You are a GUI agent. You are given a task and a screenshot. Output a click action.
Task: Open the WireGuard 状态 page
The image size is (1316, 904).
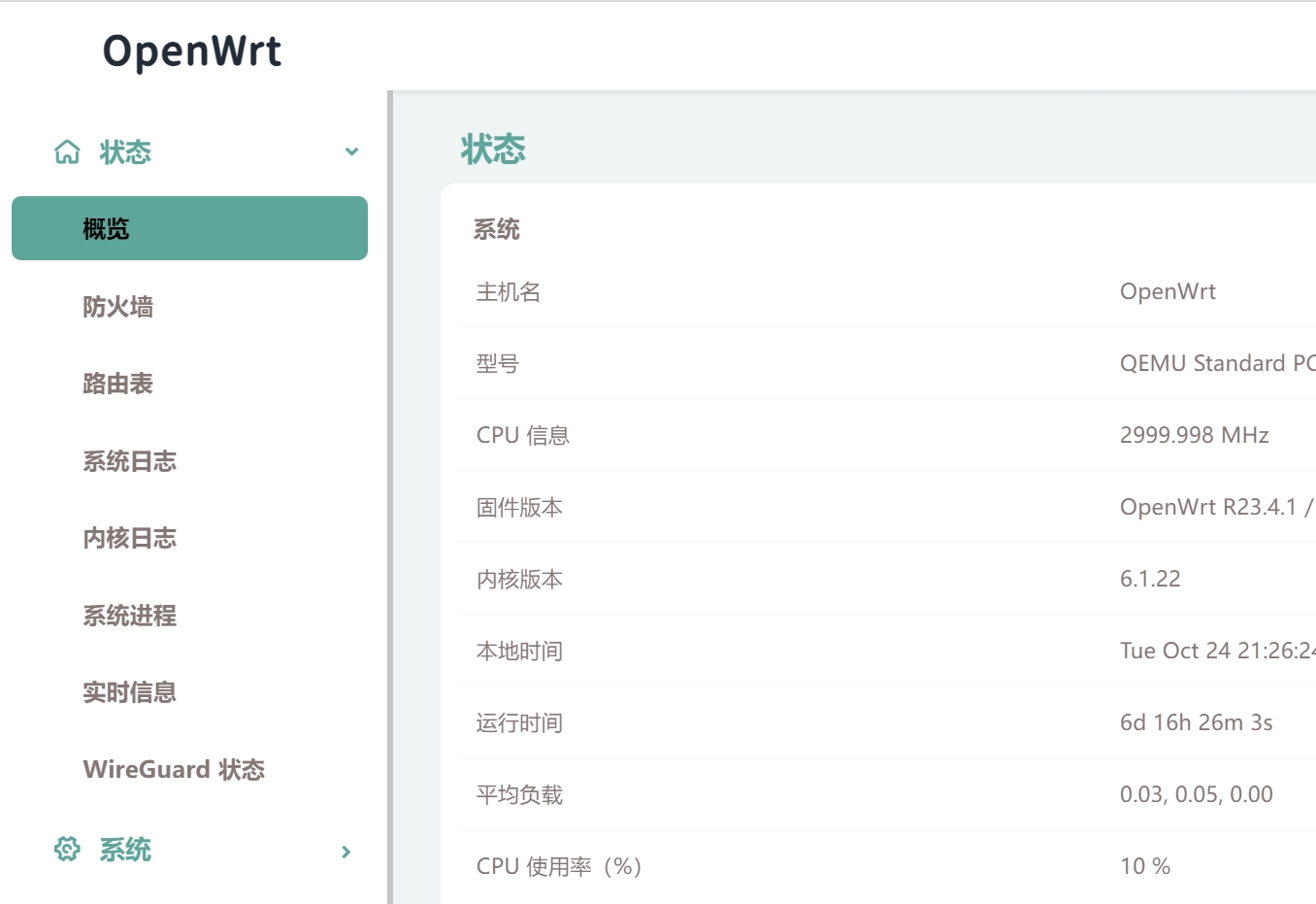(174, 770)
